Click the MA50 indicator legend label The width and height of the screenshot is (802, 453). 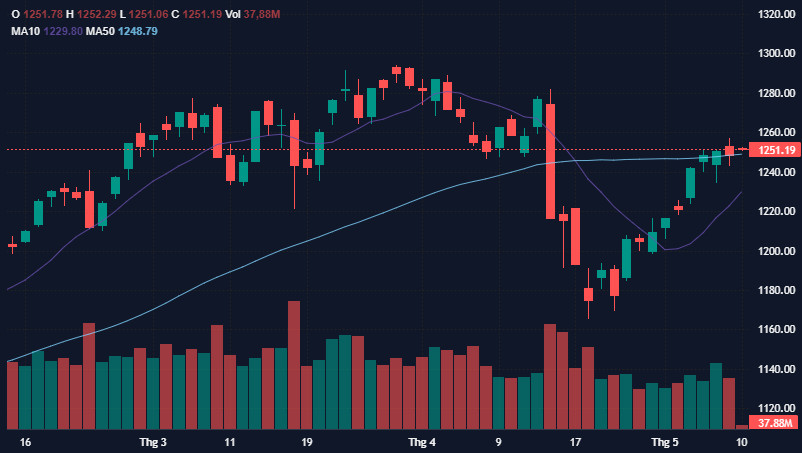[x=100, y=31]
